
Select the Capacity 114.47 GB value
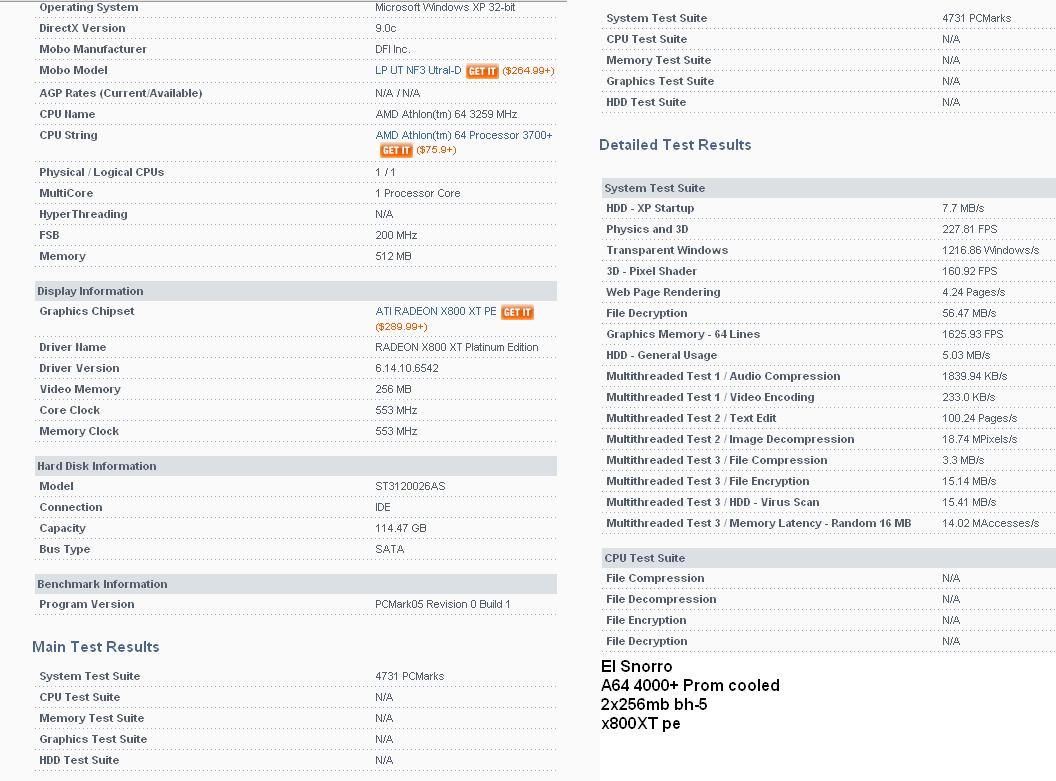(401, 528)
